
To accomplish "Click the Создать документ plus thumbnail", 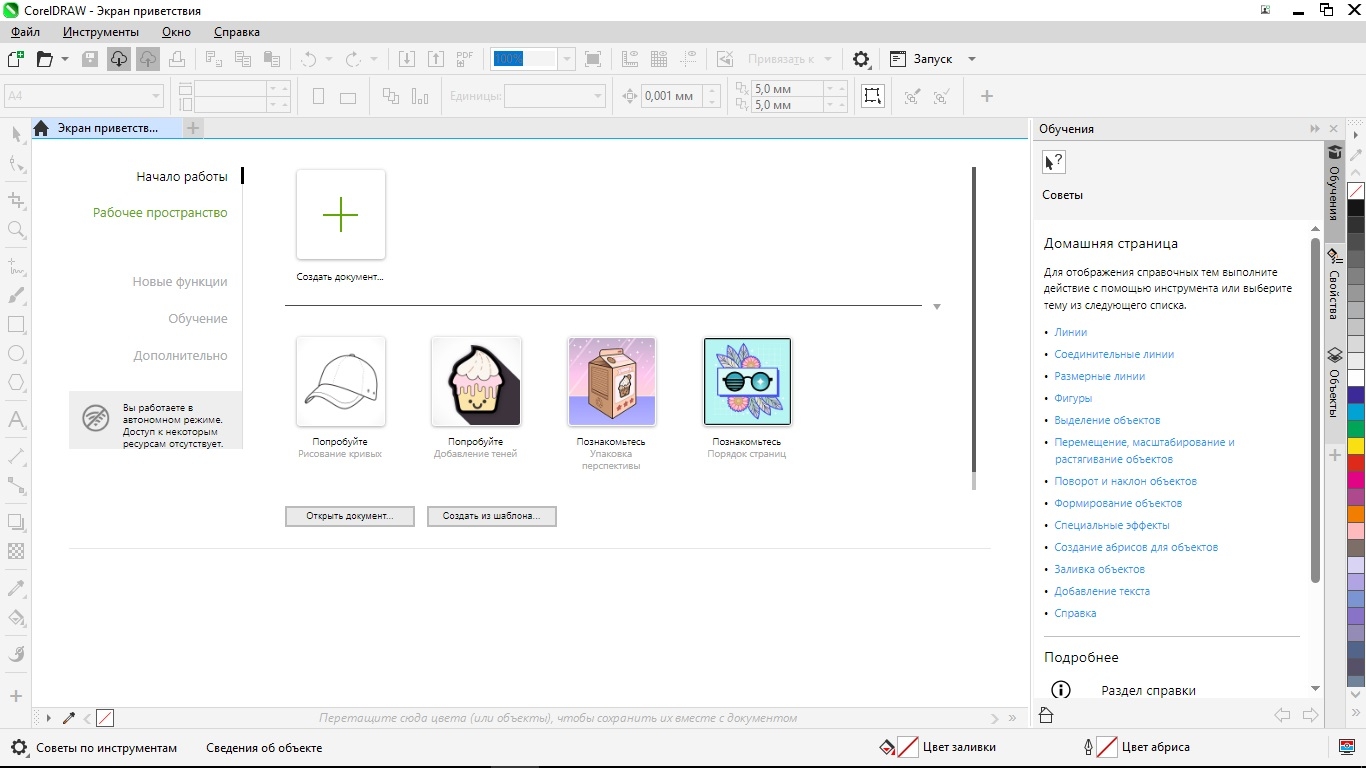I will click(x=341, y=215).
